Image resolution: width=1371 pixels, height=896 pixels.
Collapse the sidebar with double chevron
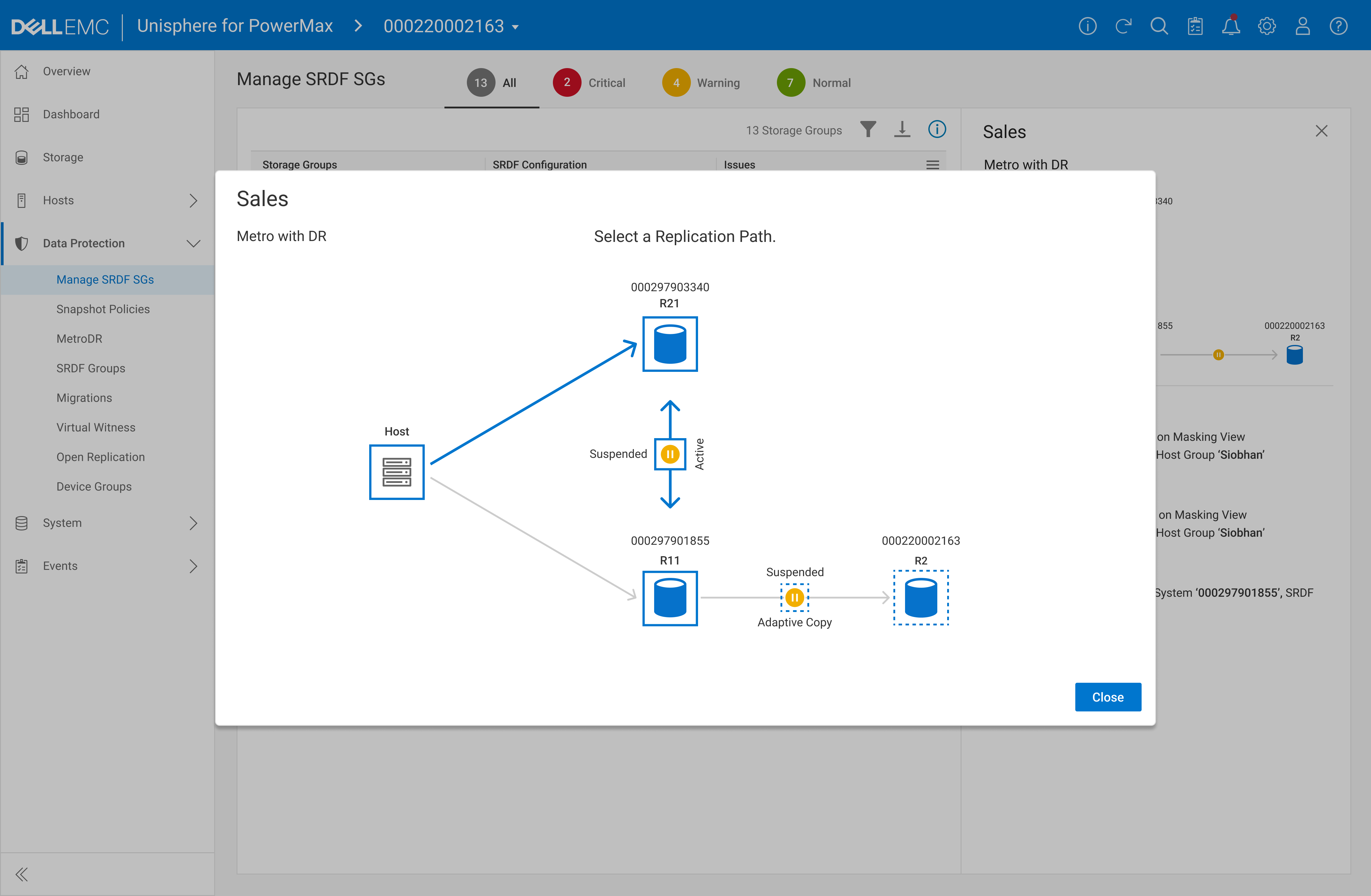coord(22,874)
